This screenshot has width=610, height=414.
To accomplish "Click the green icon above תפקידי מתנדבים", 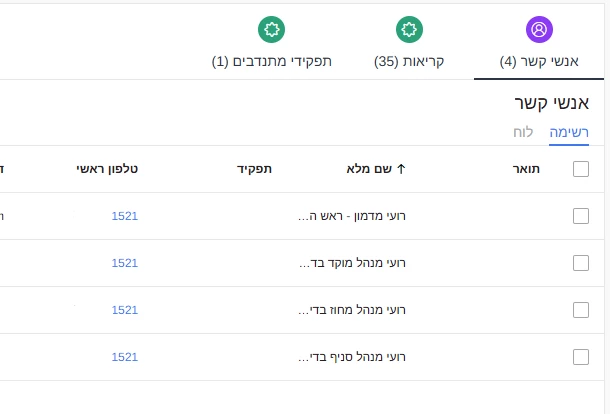I will pos(271,30).
